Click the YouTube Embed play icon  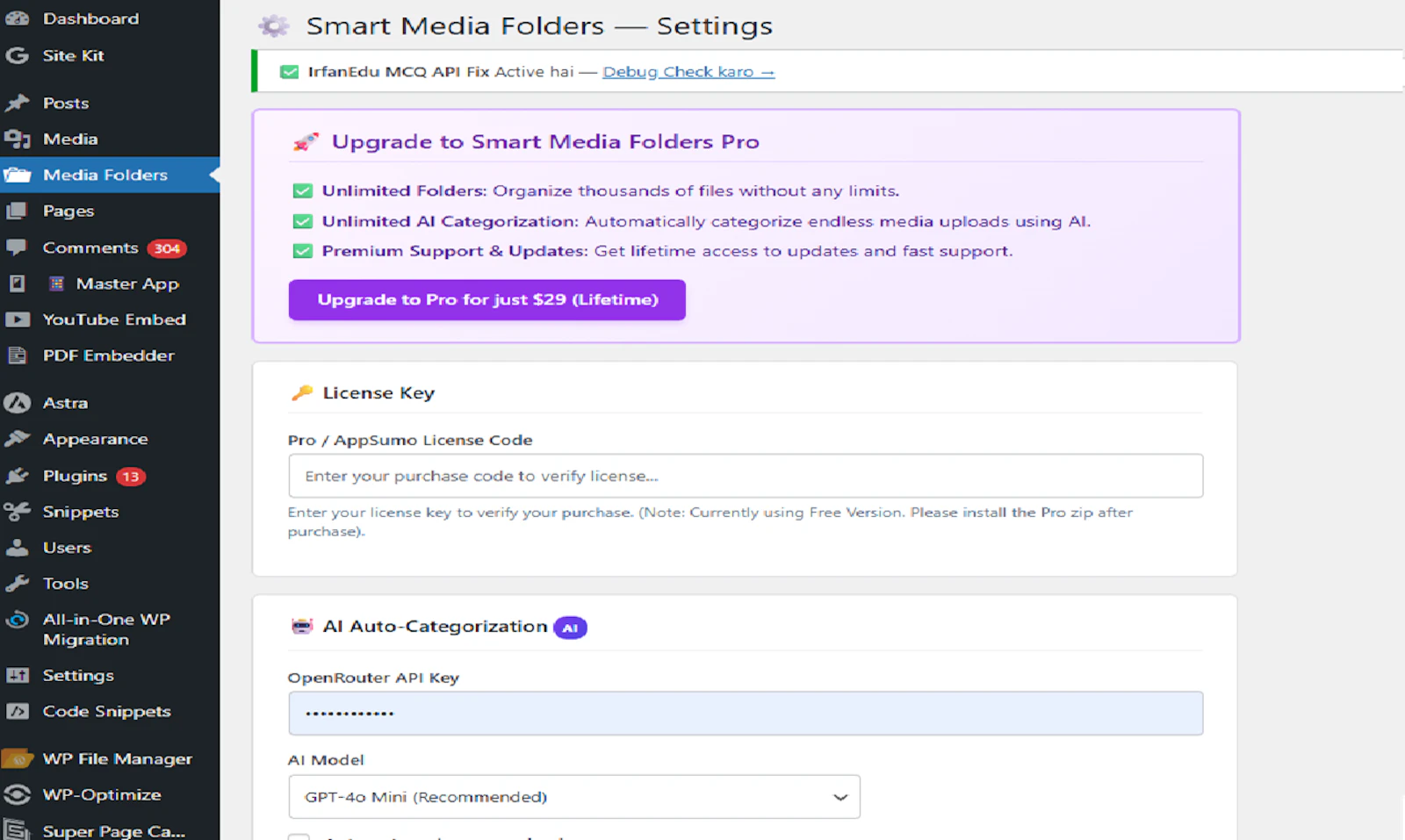click(x=17, y=319)
